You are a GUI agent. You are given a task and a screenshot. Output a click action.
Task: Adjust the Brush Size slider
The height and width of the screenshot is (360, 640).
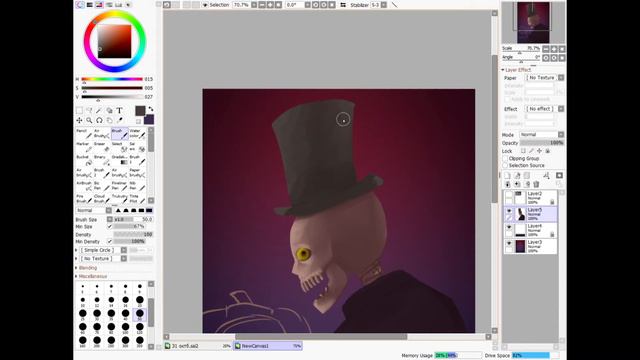point(133,219)
